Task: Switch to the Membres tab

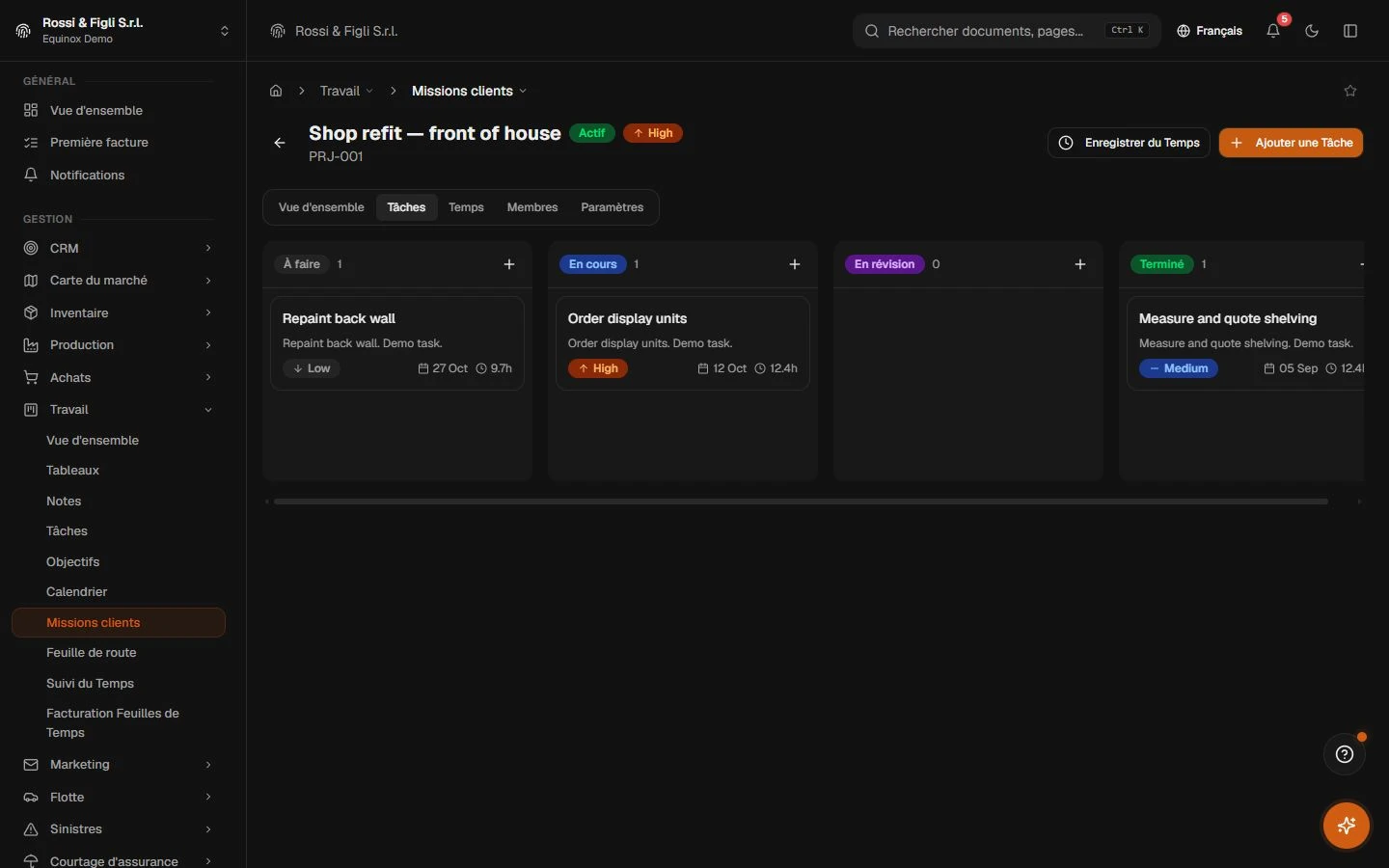Action: pos(532,207)
